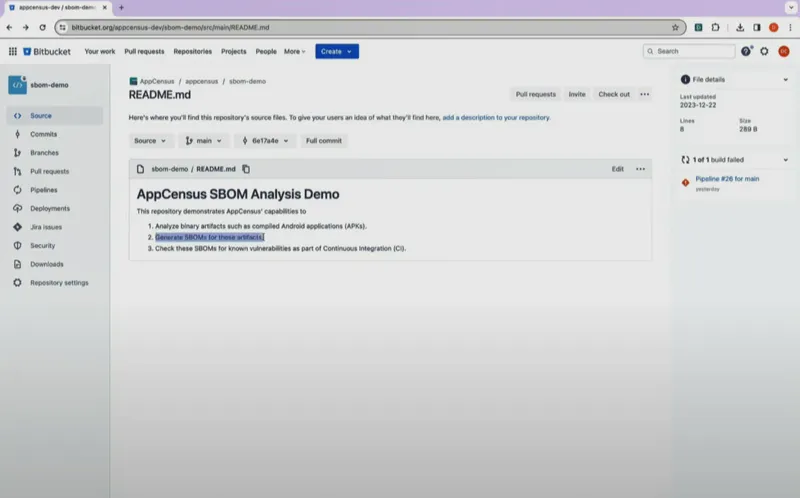Open browser downloads icon
Image resolution: width=800 pixels, height=498 pixels.
point(740,28)
